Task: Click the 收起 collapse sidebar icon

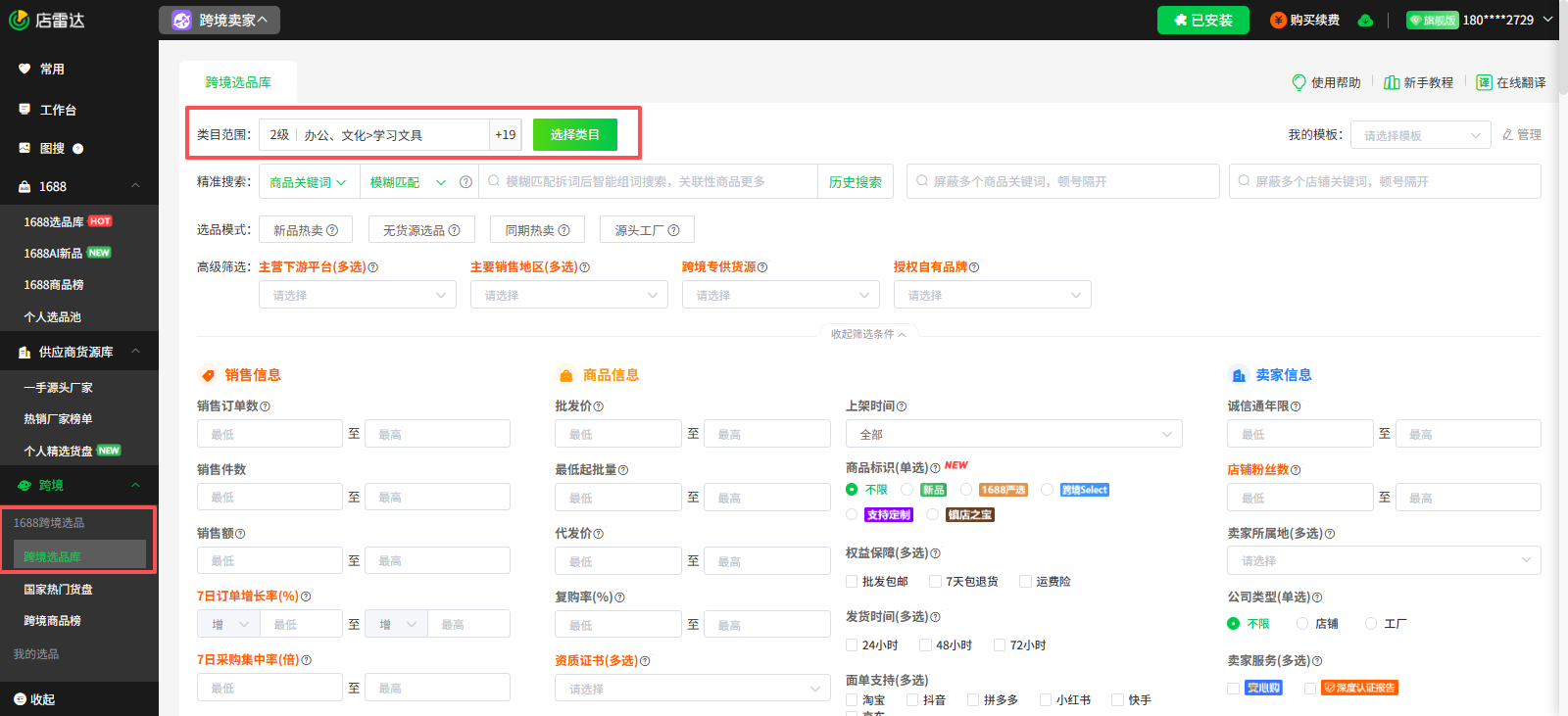Action: [20, 699]
